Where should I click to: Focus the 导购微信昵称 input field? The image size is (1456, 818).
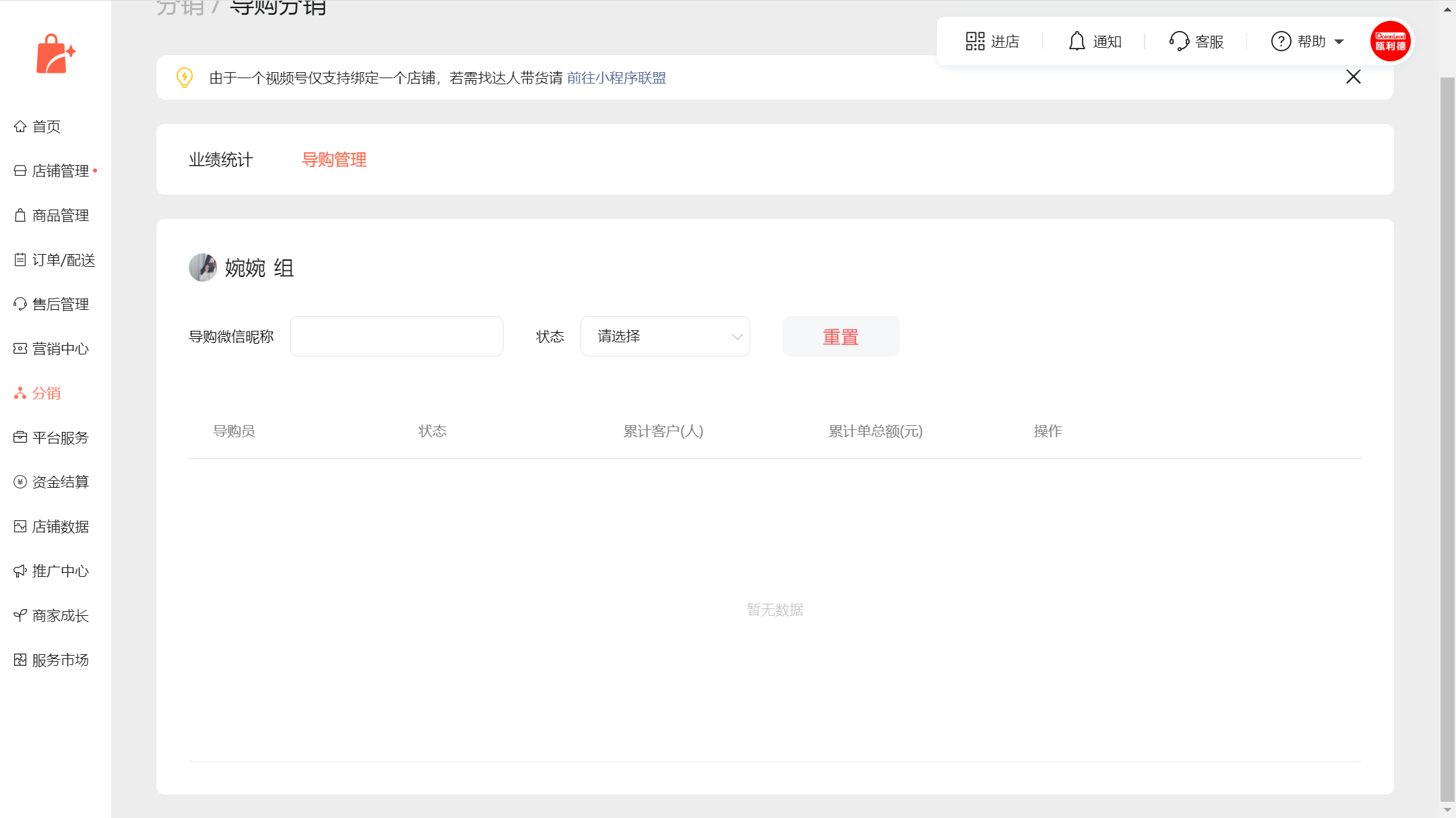click(x=396, y=336)
